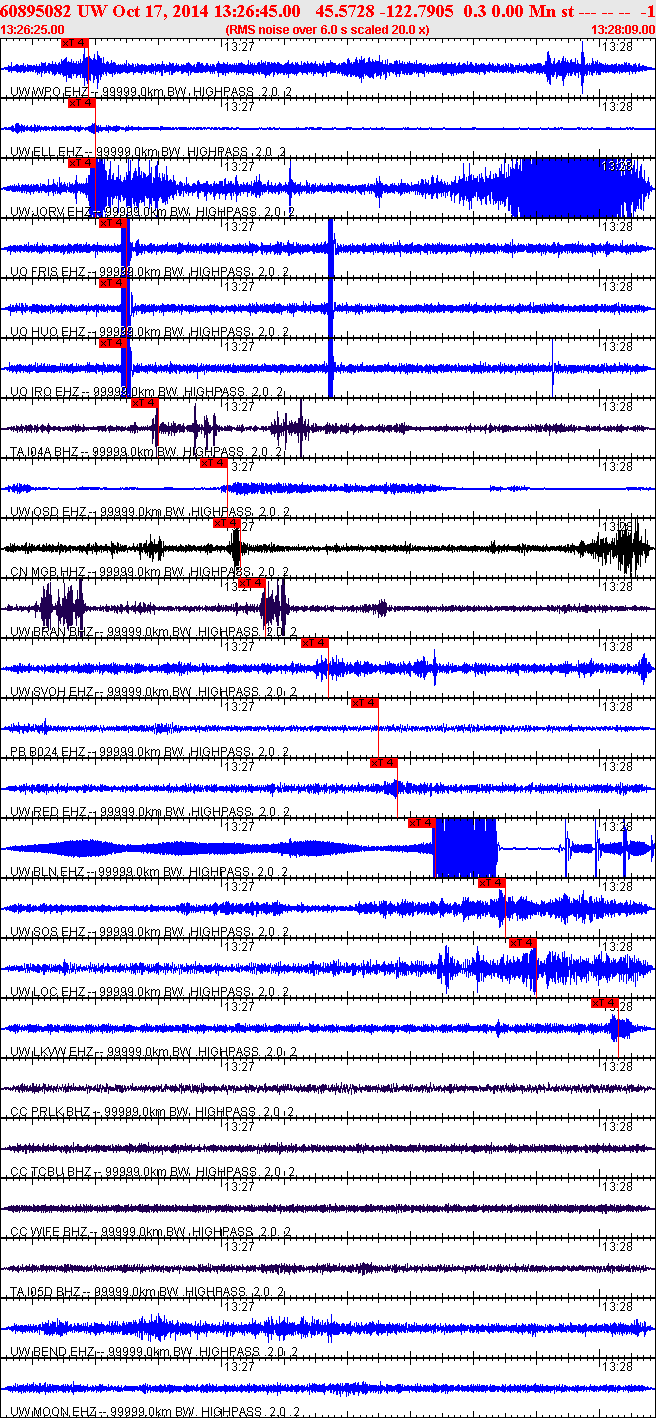Click the high-amplitude burst on UW BLN trace

point(465,848)
